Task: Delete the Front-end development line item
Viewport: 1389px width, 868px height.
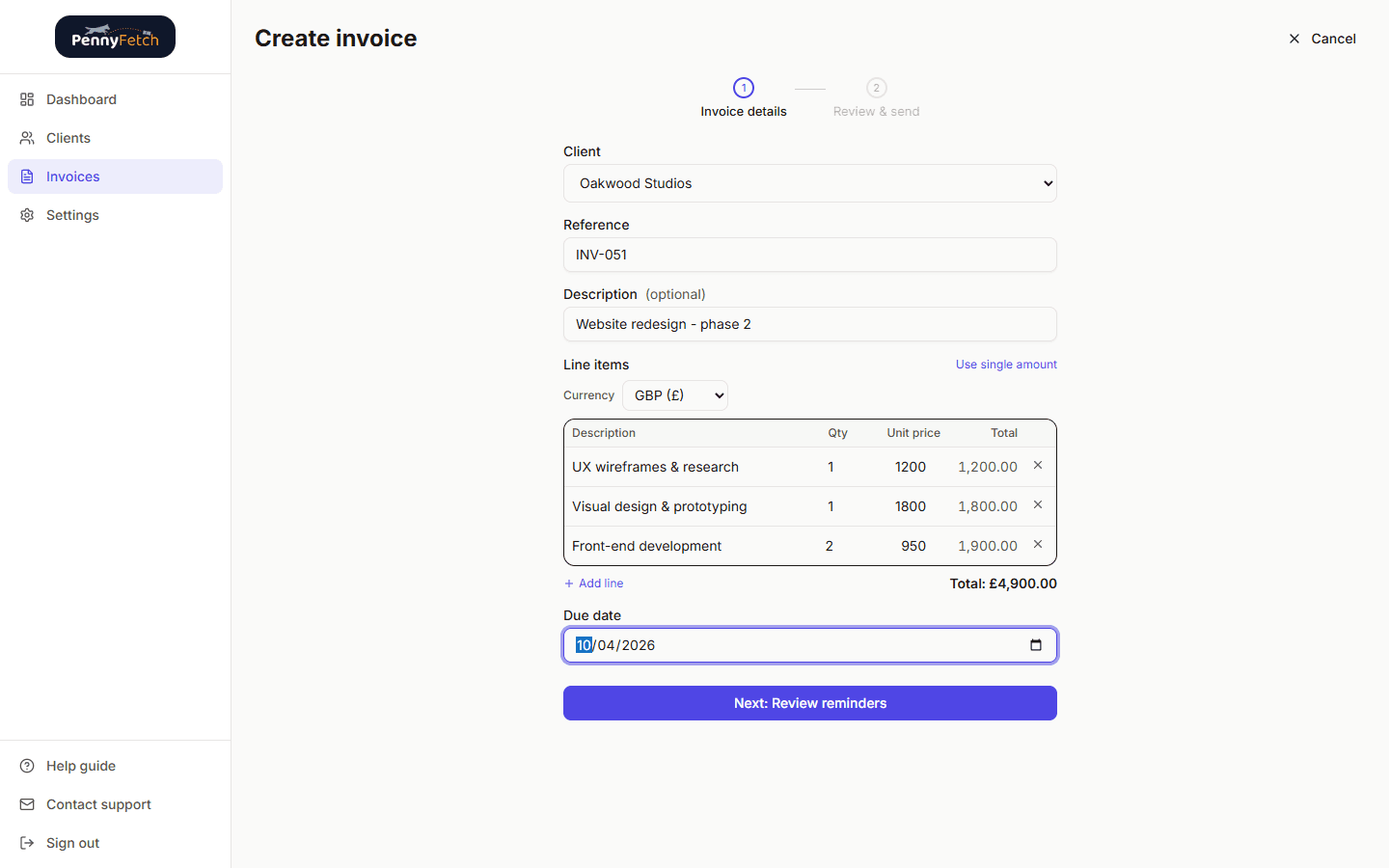Action: point(1037,544)
